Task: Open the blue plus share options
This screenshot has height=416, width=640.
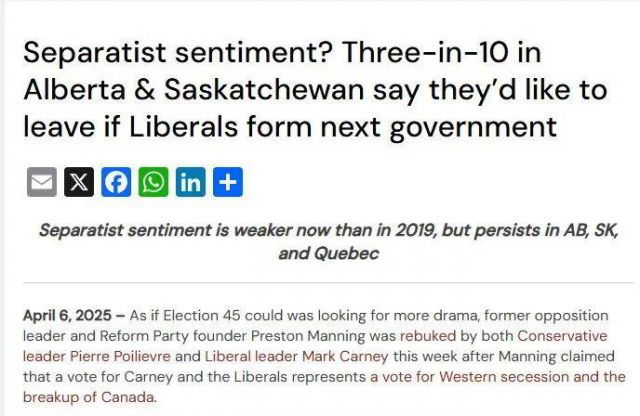Action: [228, 182]
